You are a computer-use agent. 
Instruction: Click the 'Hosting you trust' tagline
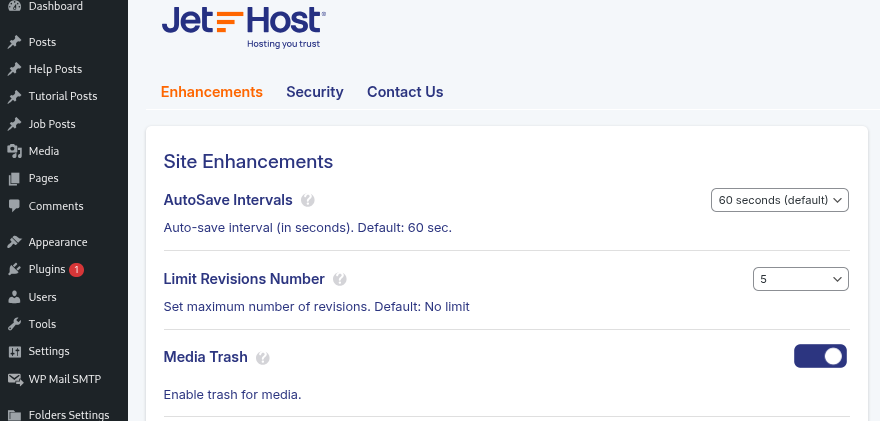(x=283, y=44)
